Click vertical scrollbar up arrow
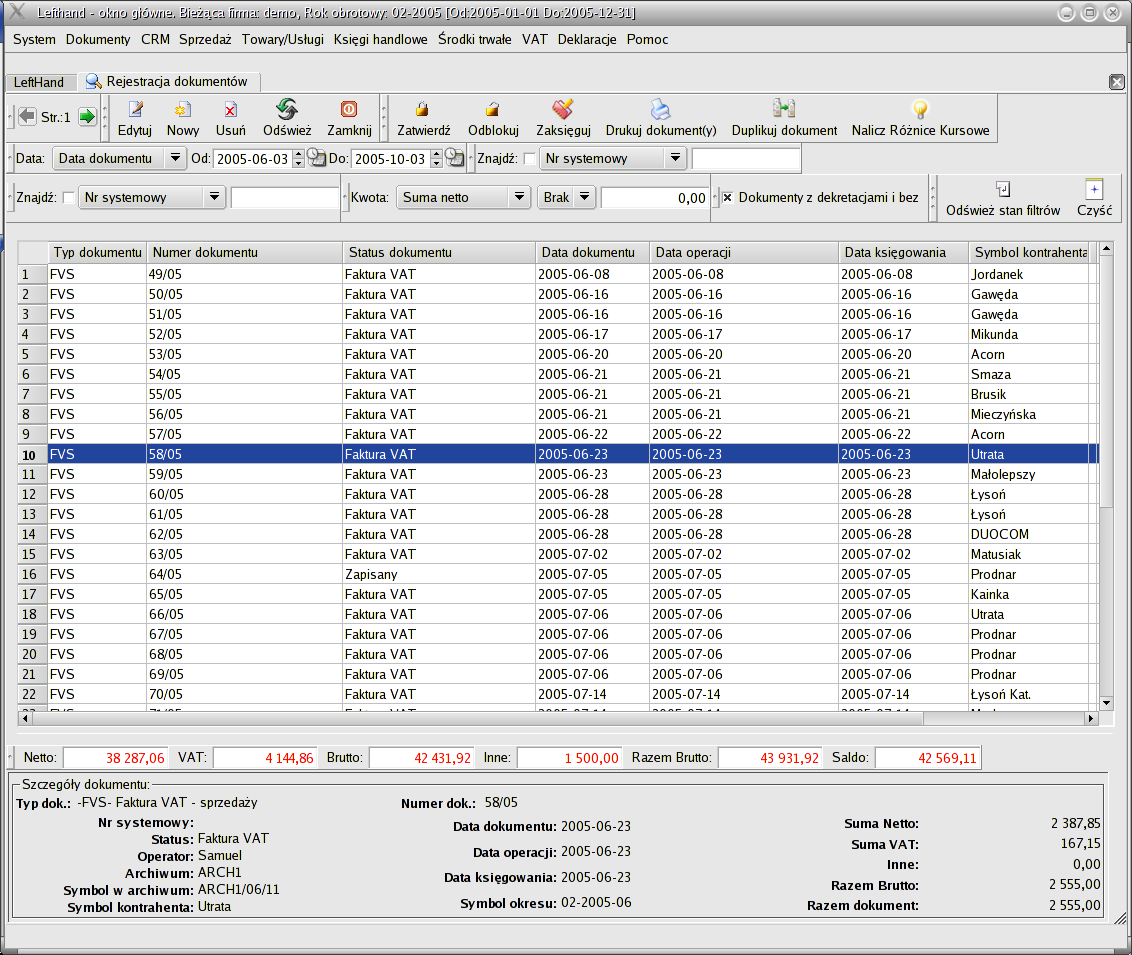The image size is (1132, 955). click(1106, 248)
